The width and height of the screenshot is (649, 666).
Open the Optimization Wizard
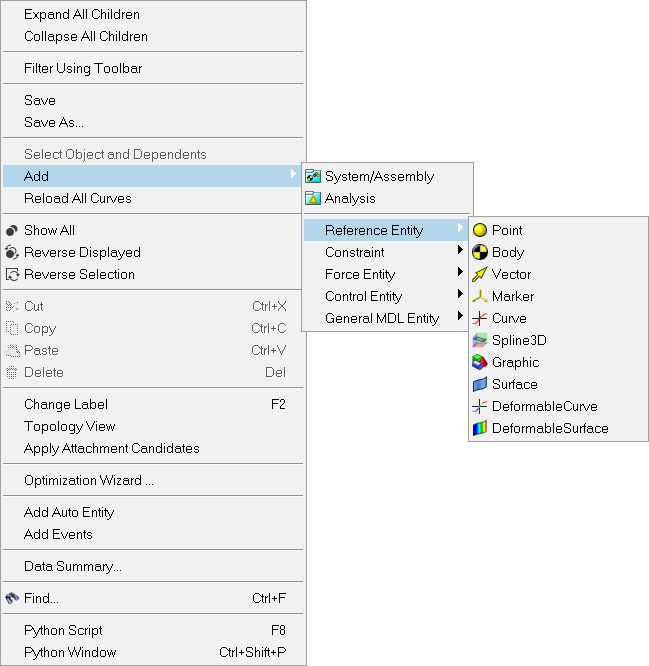[89, 480]
